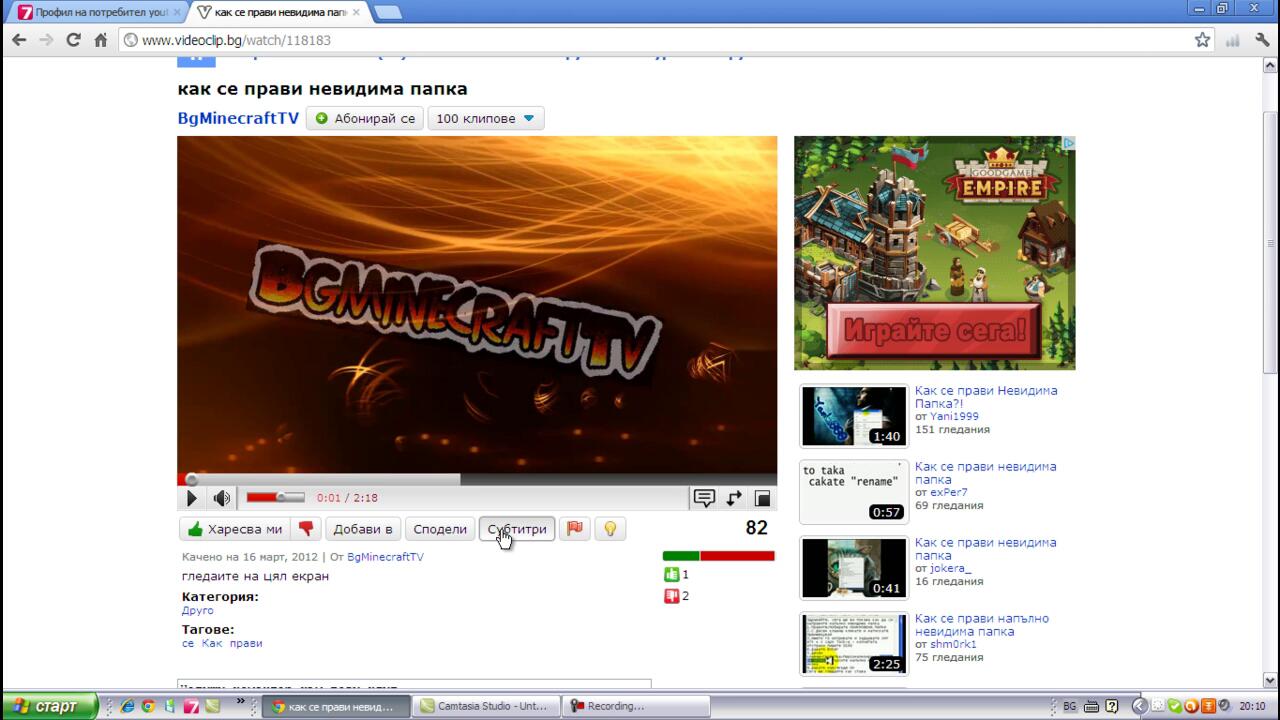Go to the browser home page icon

[100, 40]
